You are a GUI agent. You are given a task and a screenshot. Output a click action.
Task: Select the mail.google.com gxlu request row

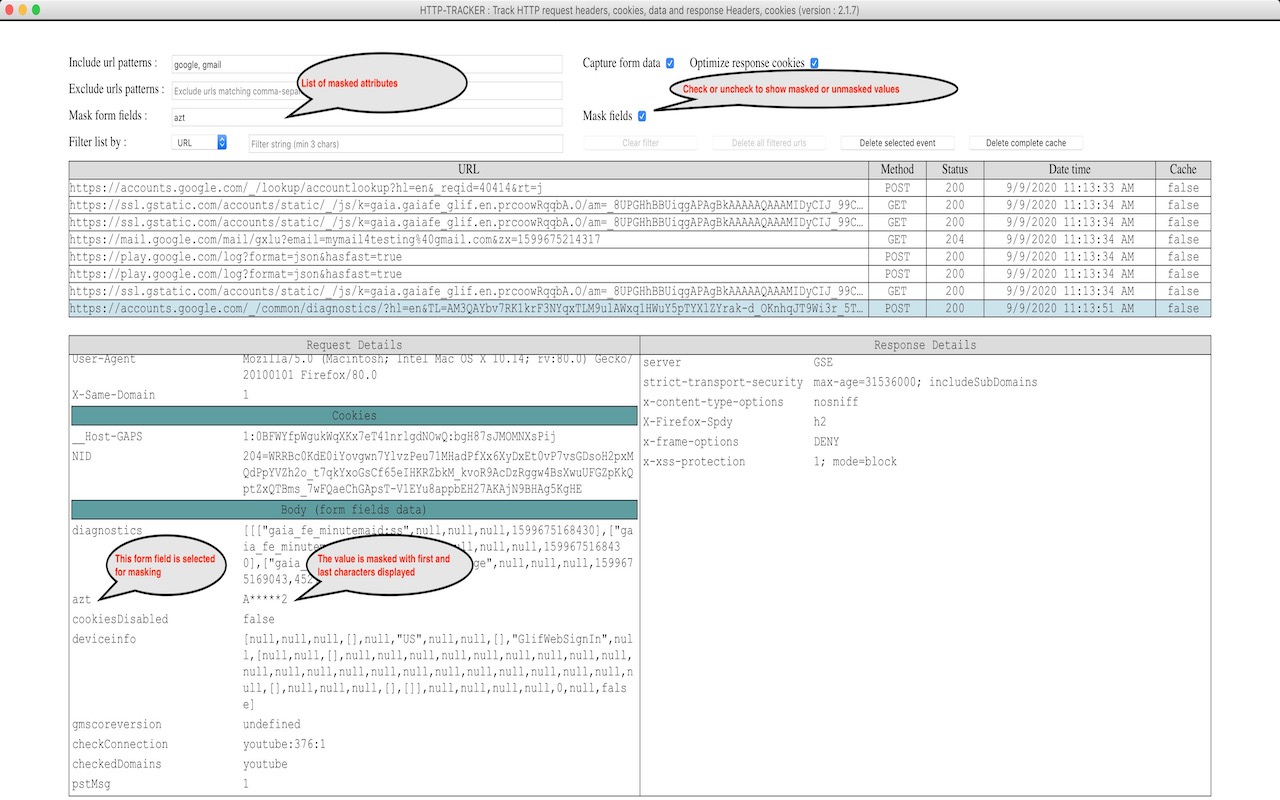coord(640,240)
